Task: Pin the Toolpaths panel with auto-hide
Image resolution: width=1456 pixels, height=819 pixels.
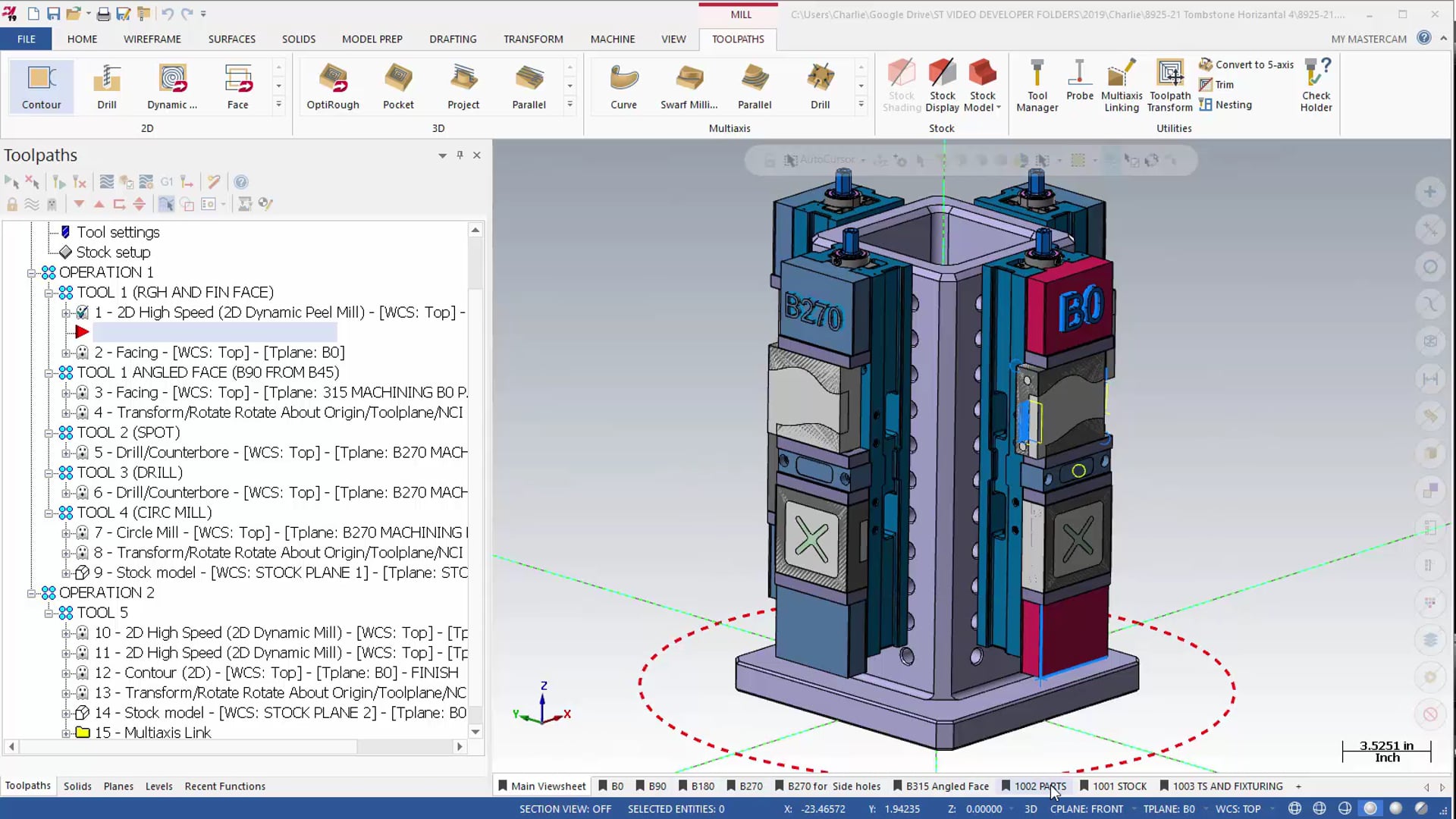Action: pos(460,155)
